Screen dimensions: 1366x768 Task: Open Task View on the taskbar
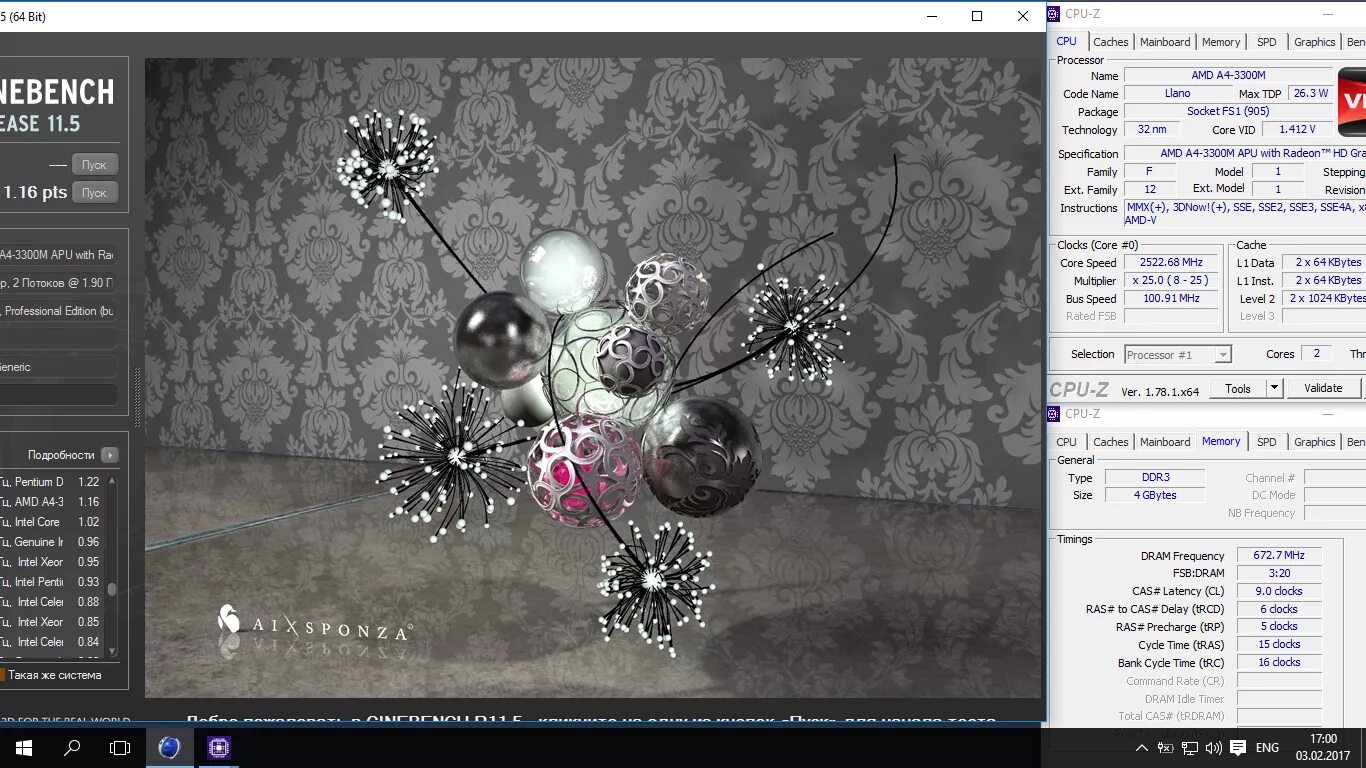click(x=120, y=747)
